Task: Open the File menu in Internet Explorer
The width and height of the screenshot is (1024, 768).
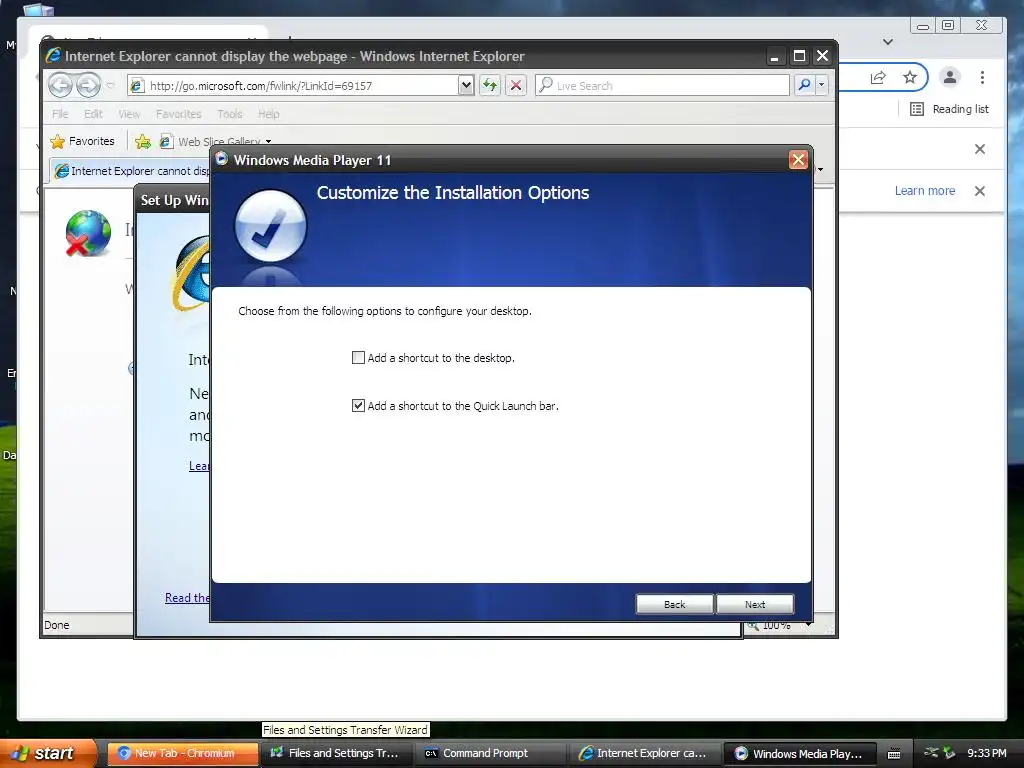Action: pos(60,114)
